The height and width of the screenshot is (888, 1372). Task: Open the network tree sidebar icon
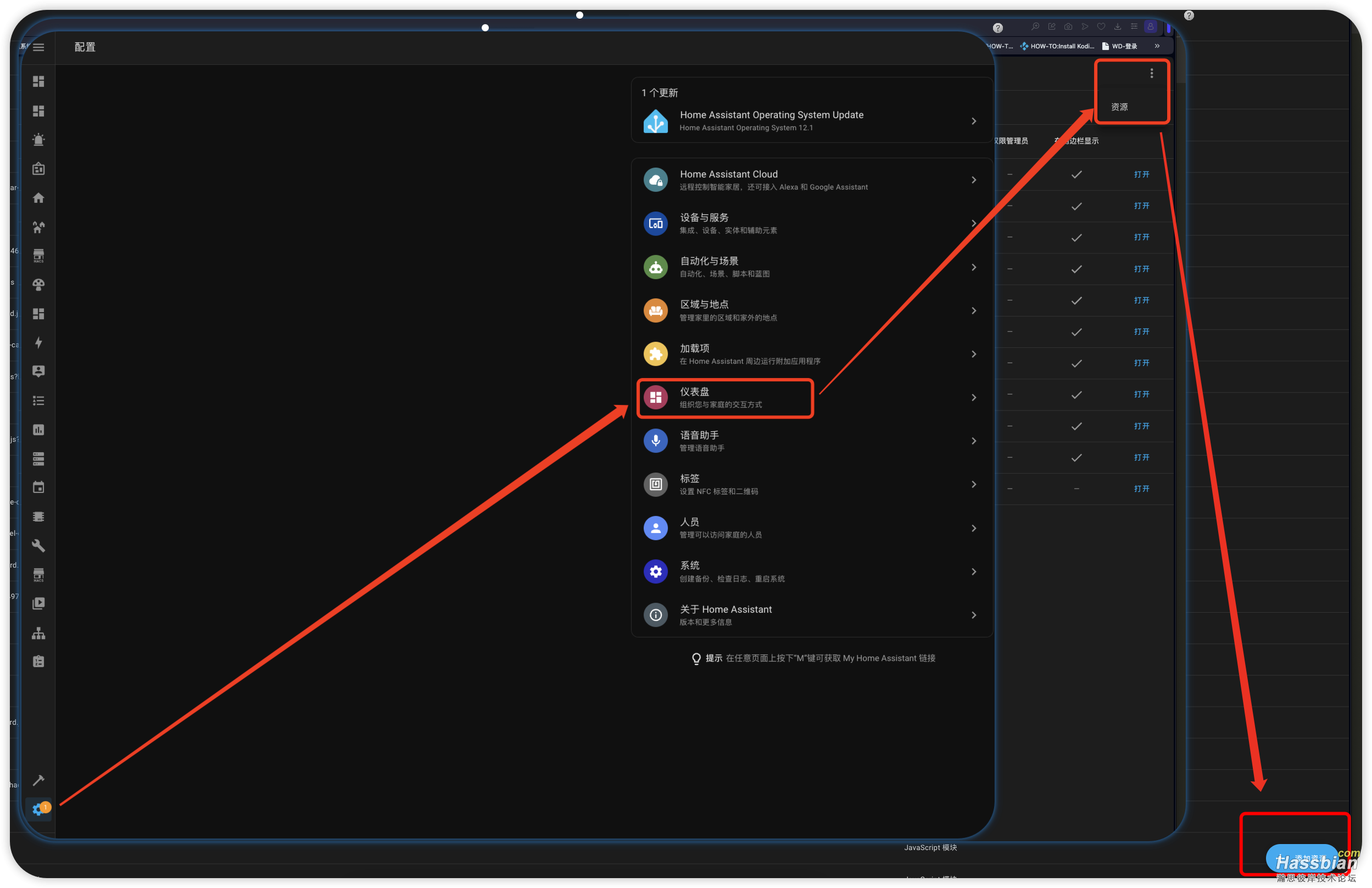(38, 633)
